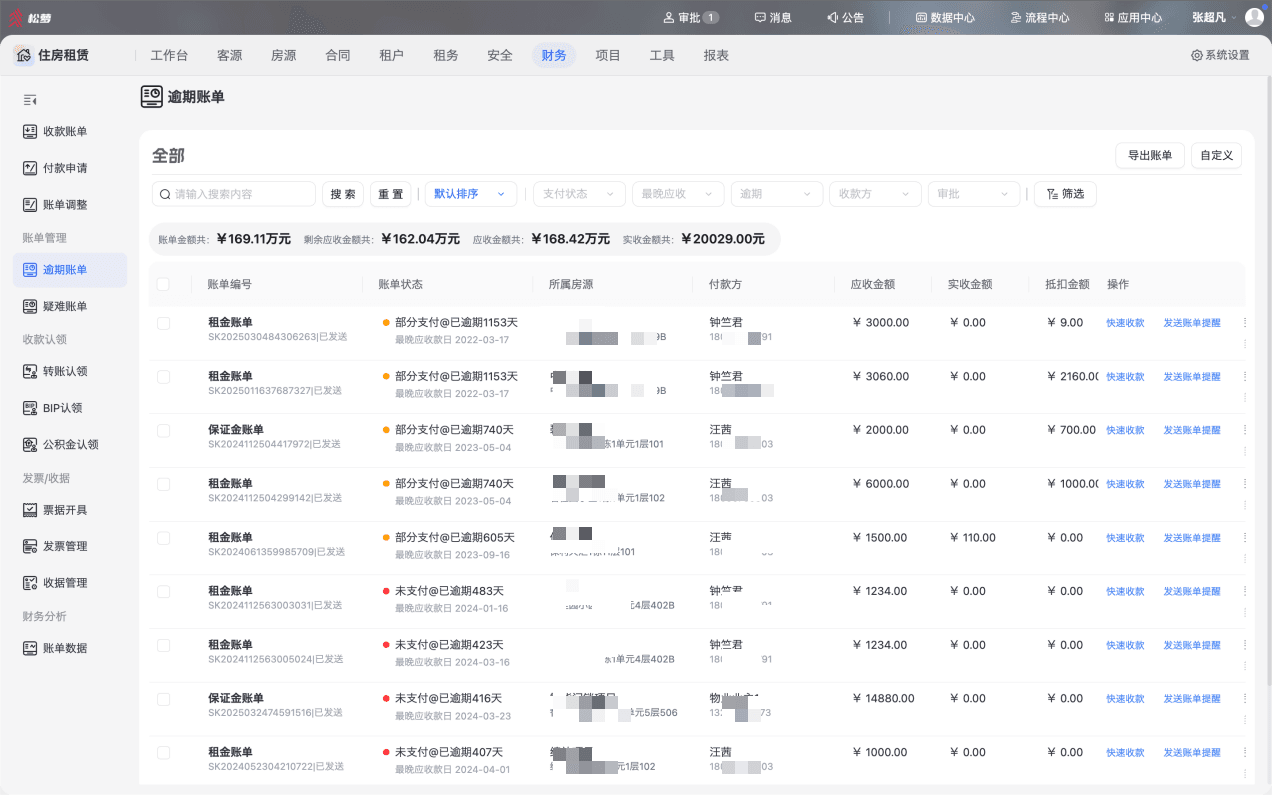Click the user avatar next to 张超凡
This screenshot has height=795, width=1272.
coord(1254,17)
